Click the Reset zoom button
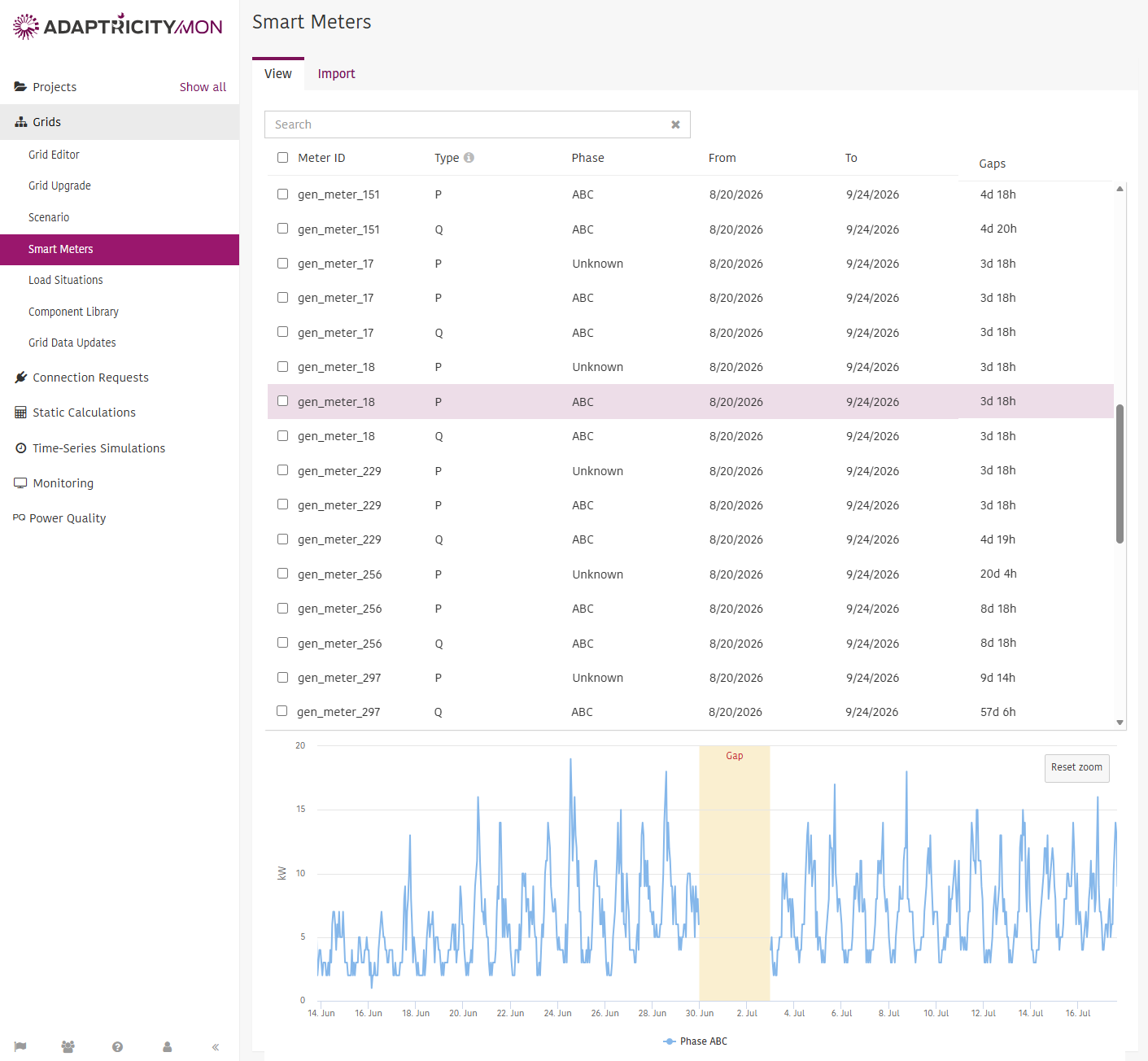This screenshot has height=1061, width=1148. [x=1076, y=767]
